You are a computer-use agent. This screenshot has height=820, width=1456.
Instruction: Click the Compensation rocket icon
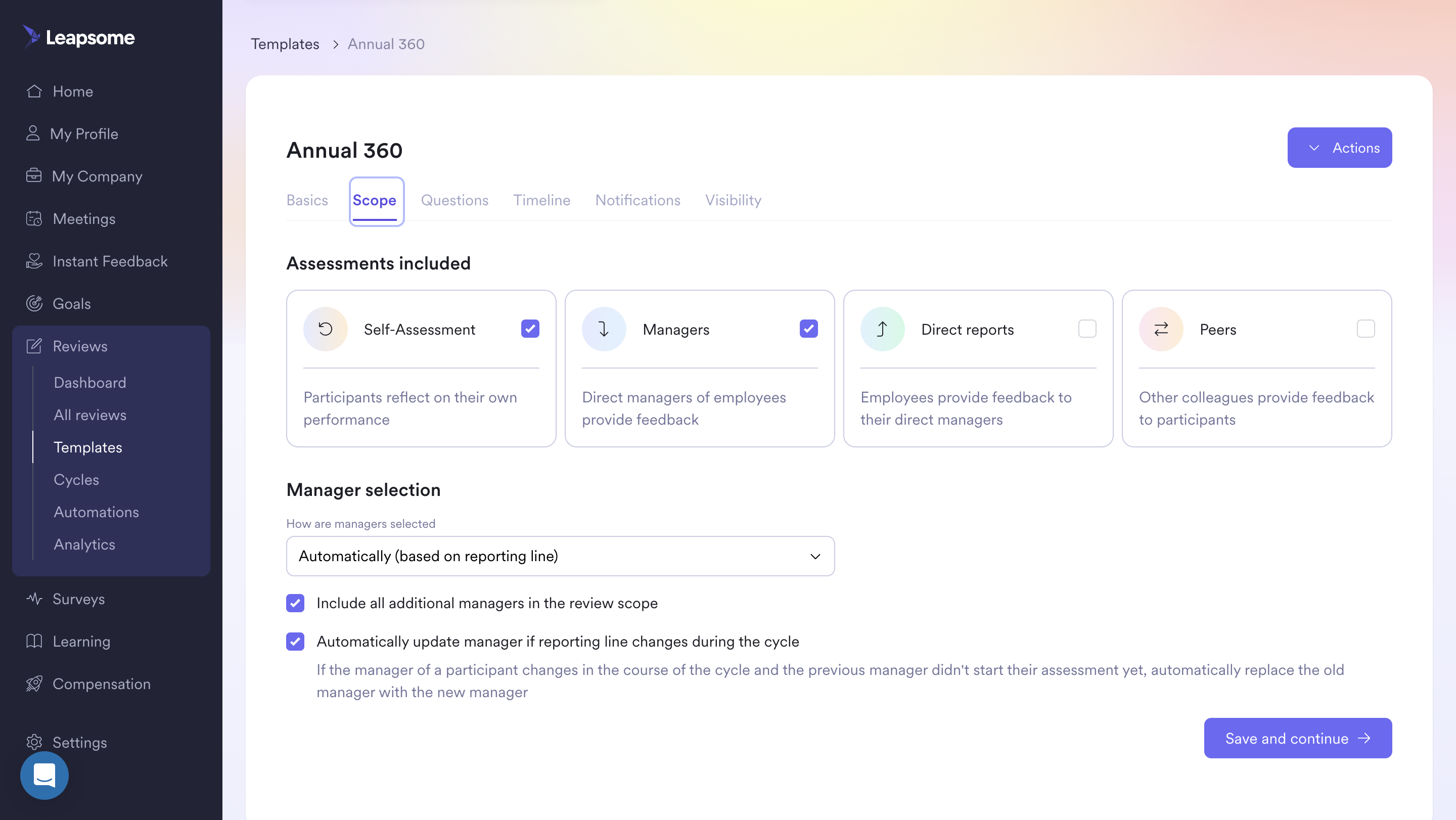coord(34,684)
